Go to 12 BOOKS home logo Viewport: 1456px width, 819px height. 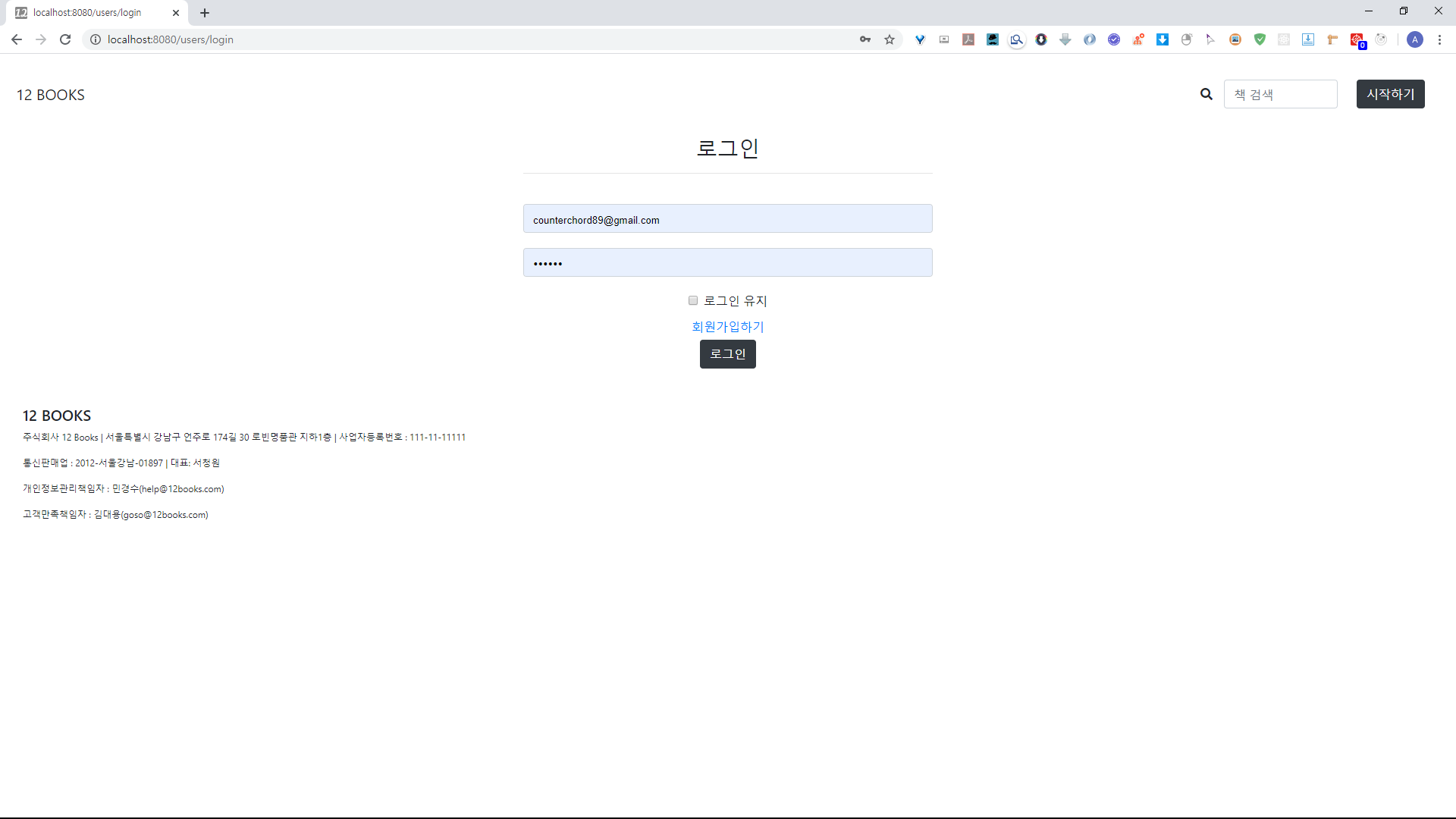point(51,95)
